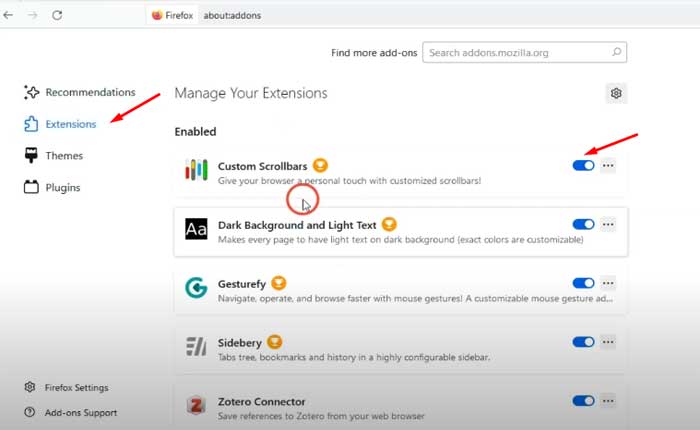The image size is (700, 430).
Task: Click the Custom Scrollbars extension icon
Action: (x=196, y=170)
